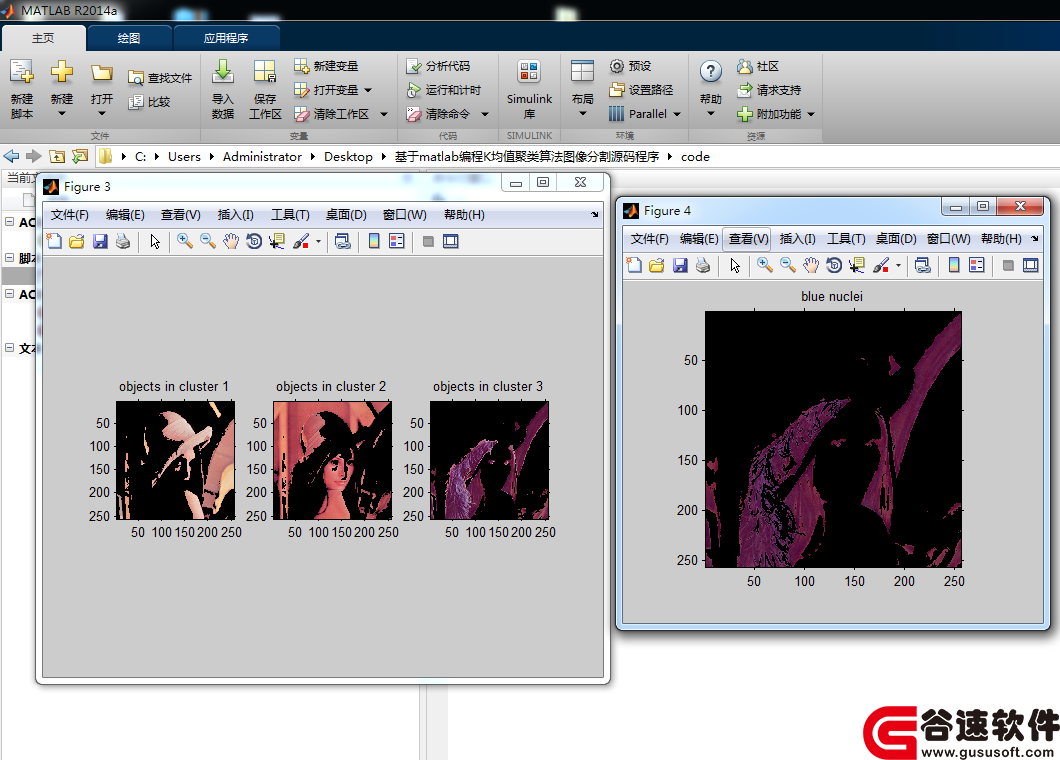Expand Open Variable (打开变量) dropdown
The width and height of the screenshot is (1060, 760).
[368, 90]
